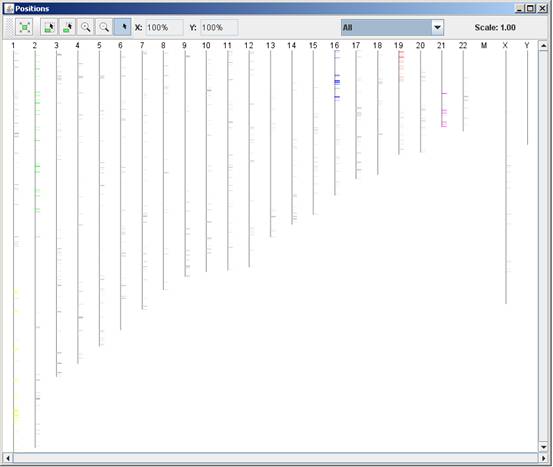Click the zoom in magnifier icon

(x=86, y=28)
